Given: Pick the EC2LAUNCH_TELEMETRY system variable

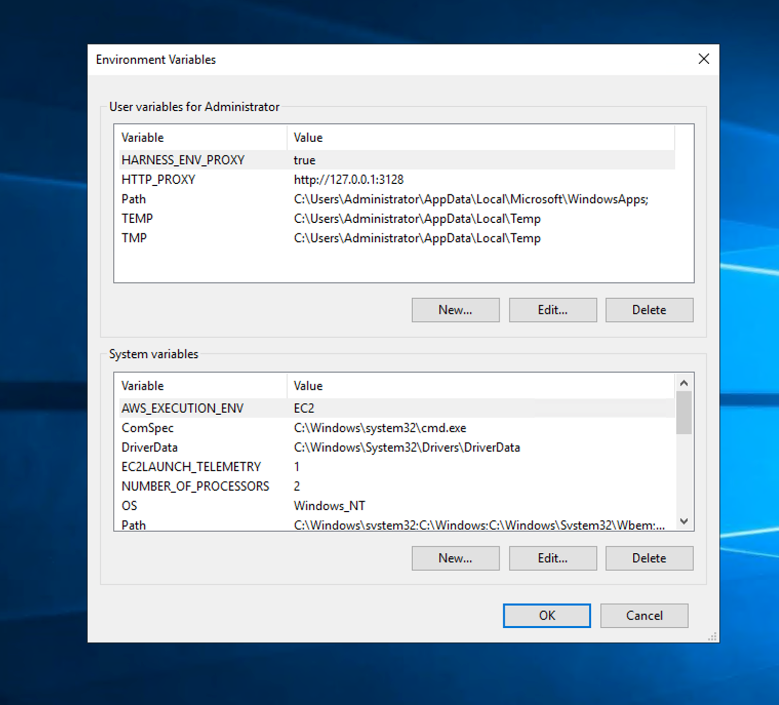Looking at the screenshot, I should [x=191, y=467].
